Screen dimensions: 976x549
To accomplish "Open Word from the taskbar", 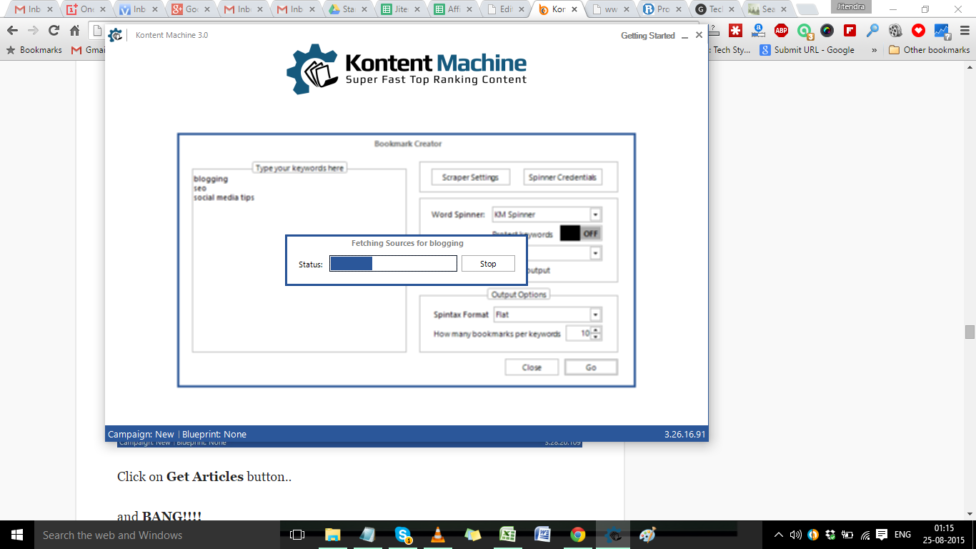I will (543, 535).
